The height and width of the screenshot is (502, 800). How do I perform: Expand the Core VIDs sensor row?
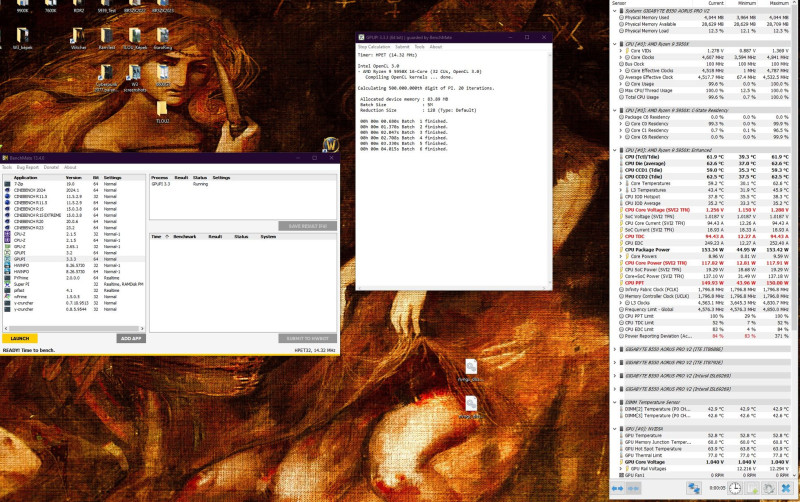tap(621, 51)
